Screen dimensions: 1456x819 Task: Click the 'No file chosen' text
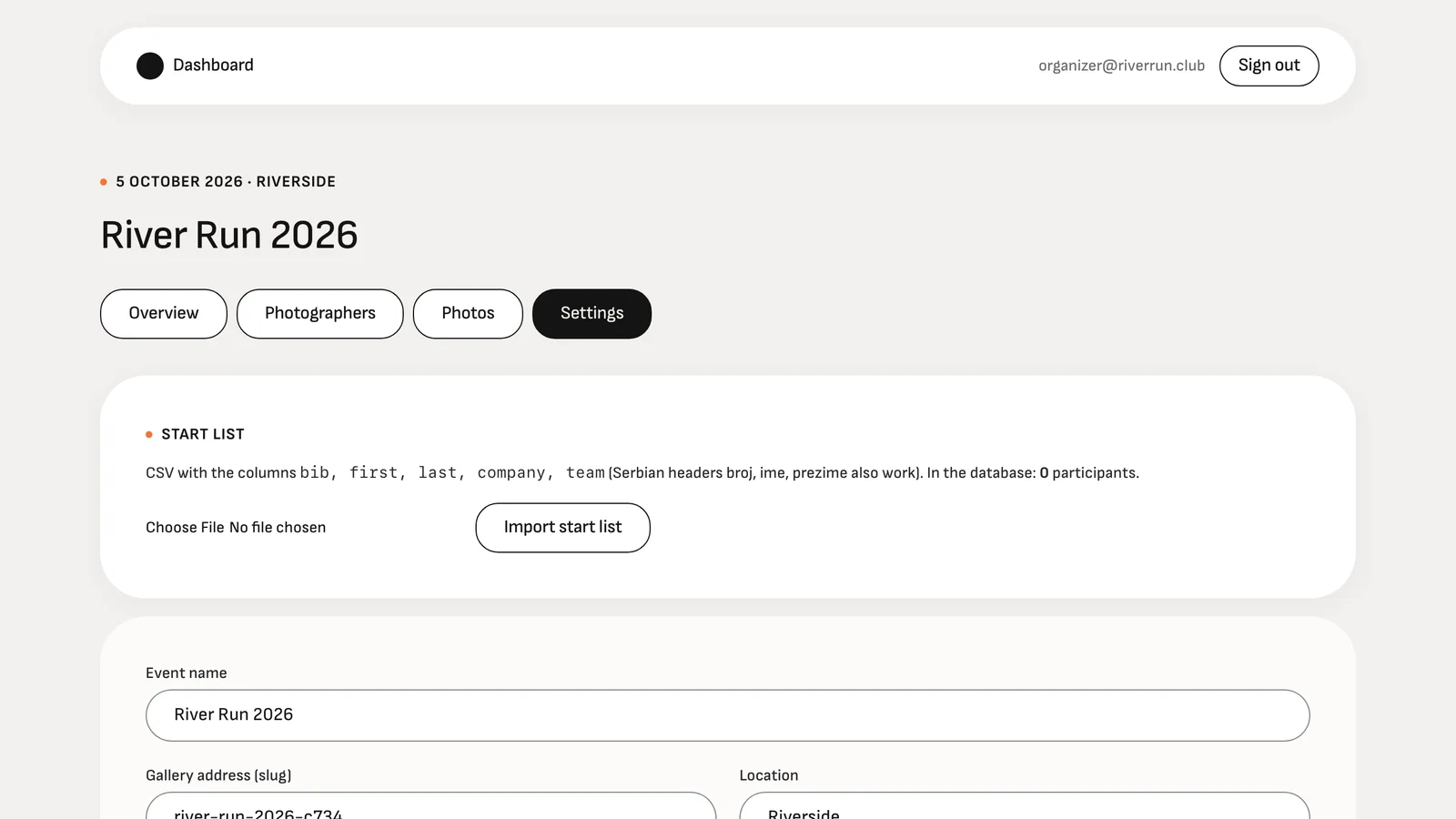[278, 528]
